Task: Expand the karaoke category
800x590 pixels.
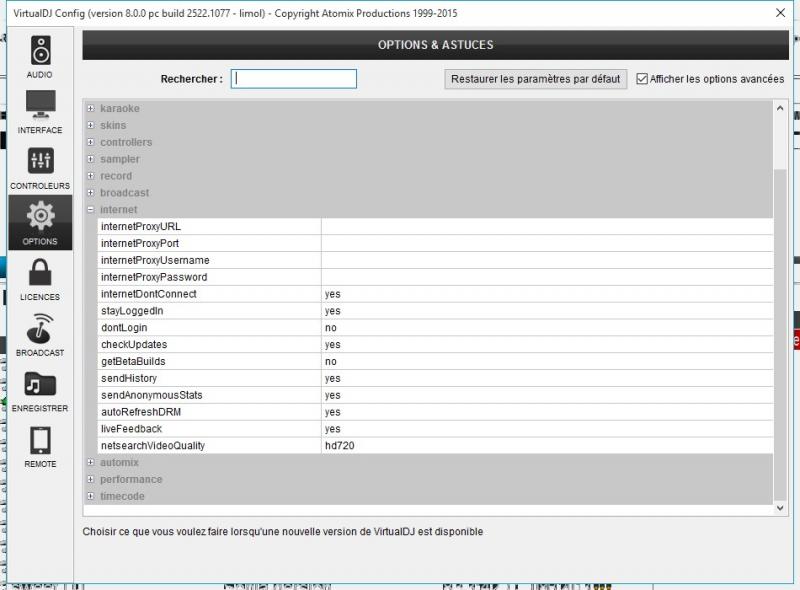Action: coord(90,108)
